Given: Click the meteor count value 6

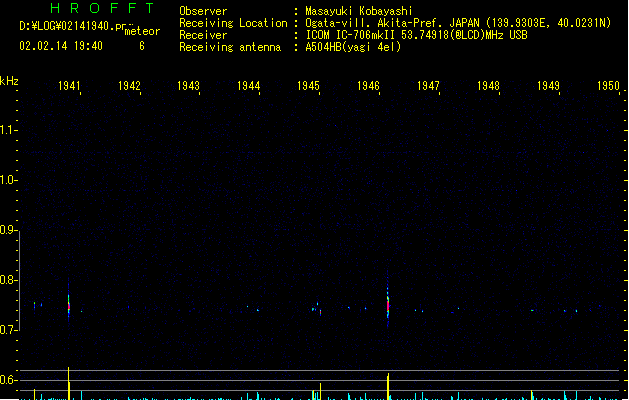Looking at the screenshot, I should (x=142, y=46).
